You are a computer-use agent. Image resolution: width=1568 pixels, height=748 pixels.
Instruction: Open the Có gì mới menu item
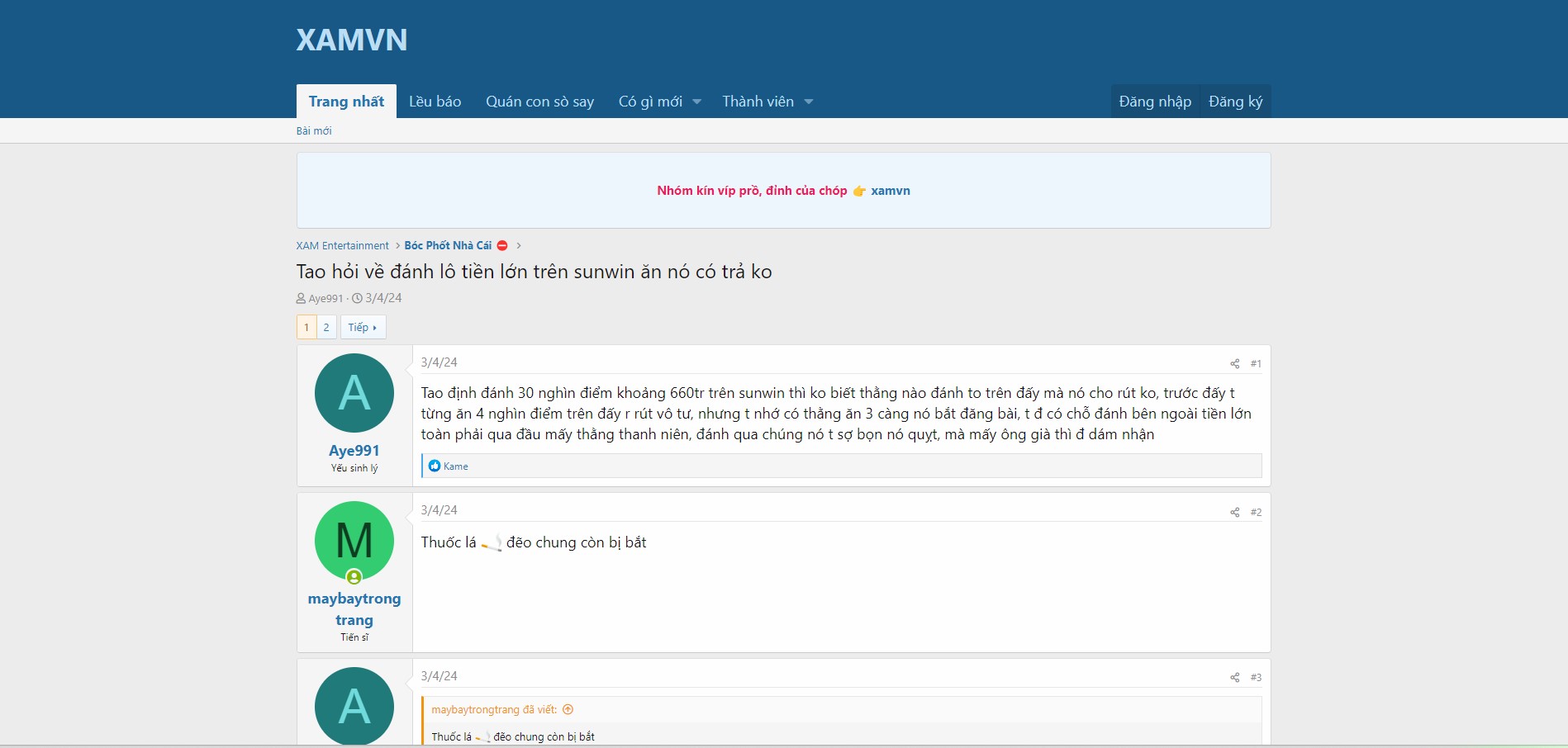(650, 102)
